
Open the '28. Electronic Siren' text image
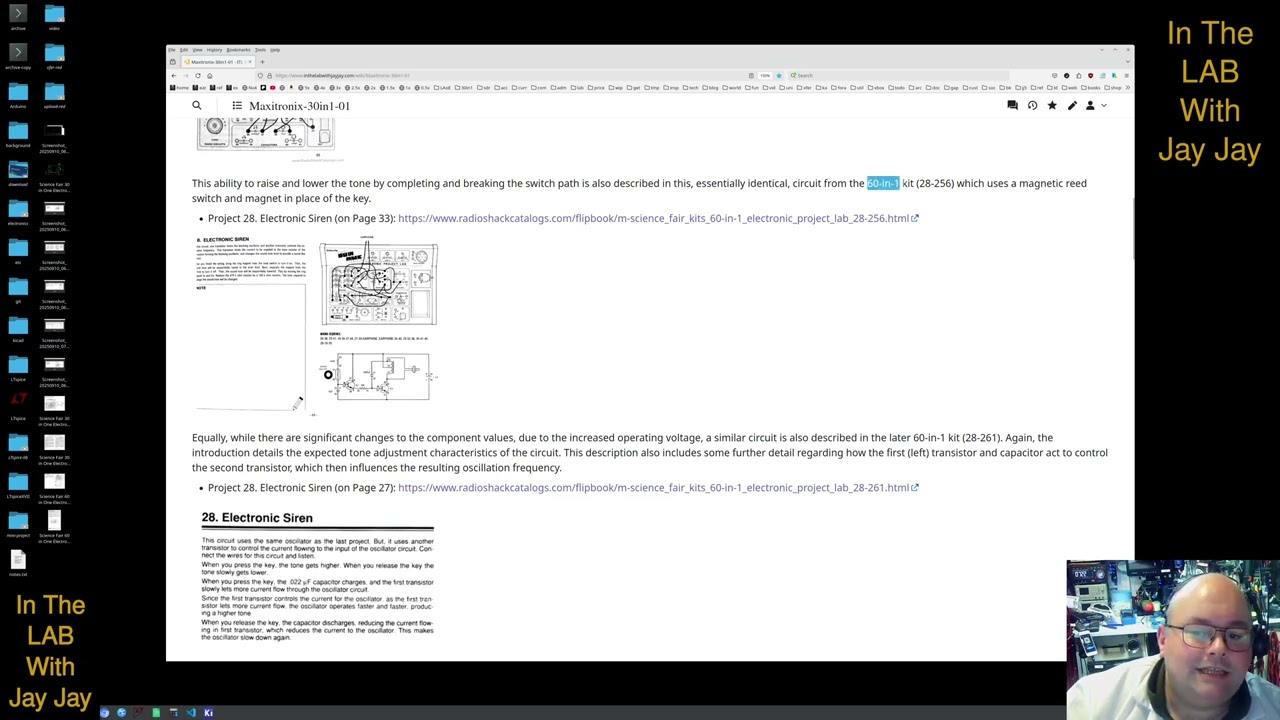pyautogui.click(x=317, y=576)
